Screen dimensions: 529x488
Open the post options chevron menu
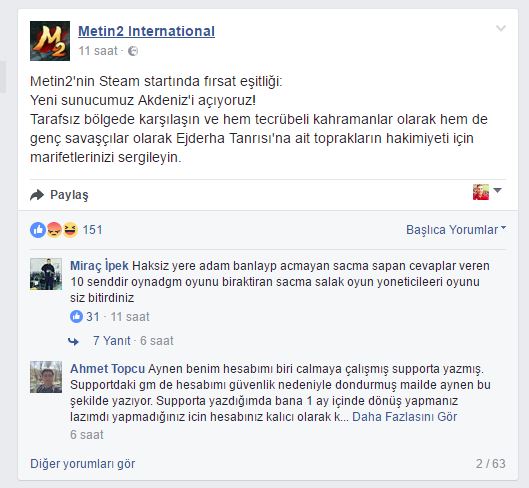[x=501, y=28]
